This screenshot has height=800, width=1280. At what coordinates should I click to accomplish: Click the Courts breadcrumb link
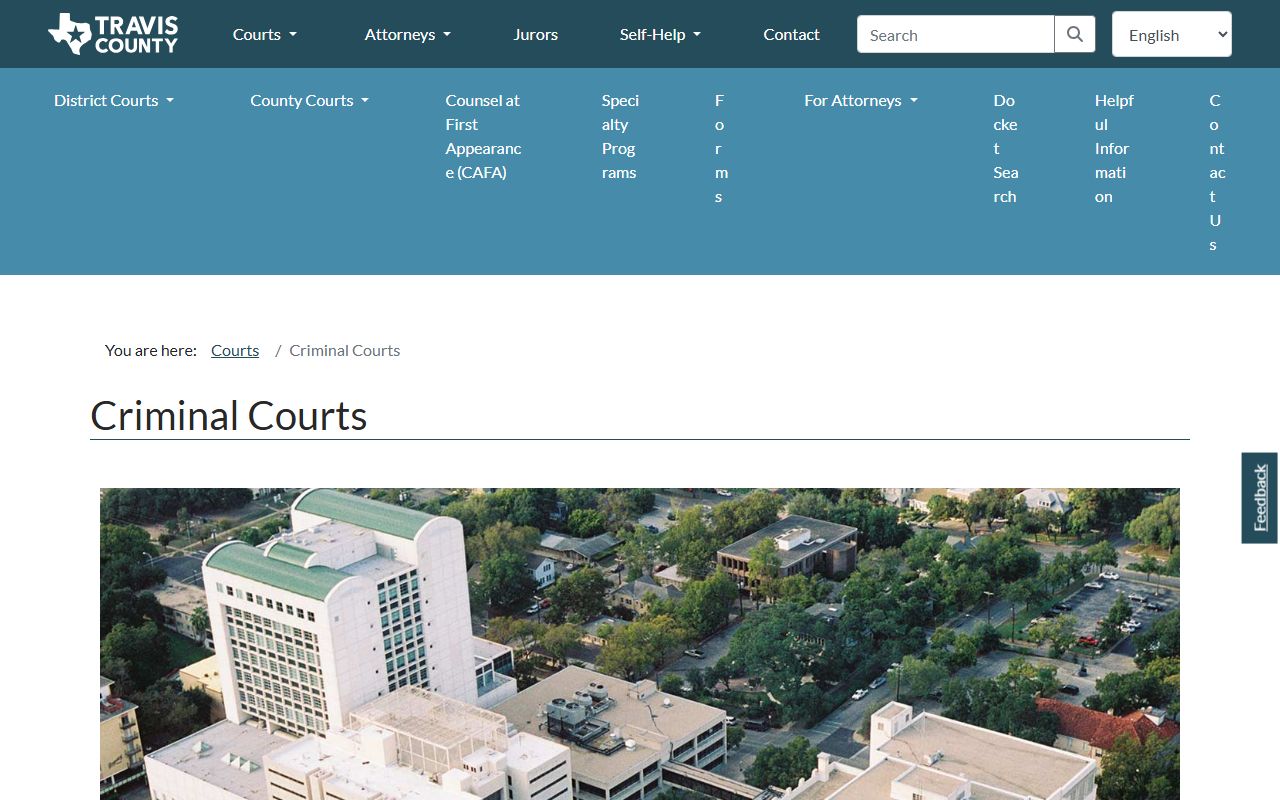coord(235,350)
